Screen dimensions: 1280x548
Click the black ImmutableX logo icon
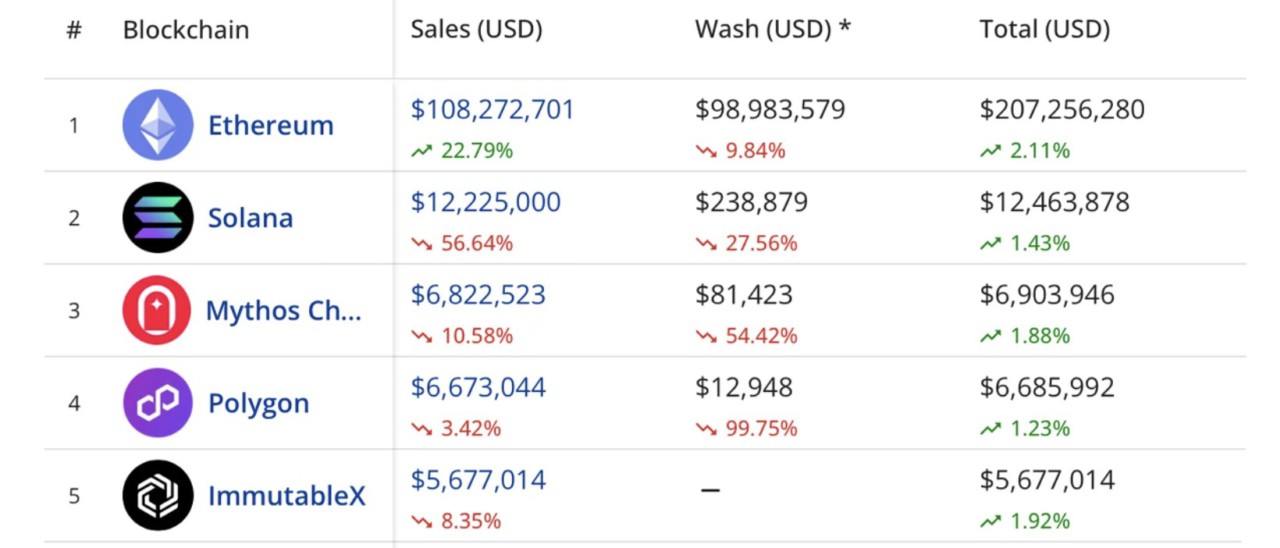(158, 495)
